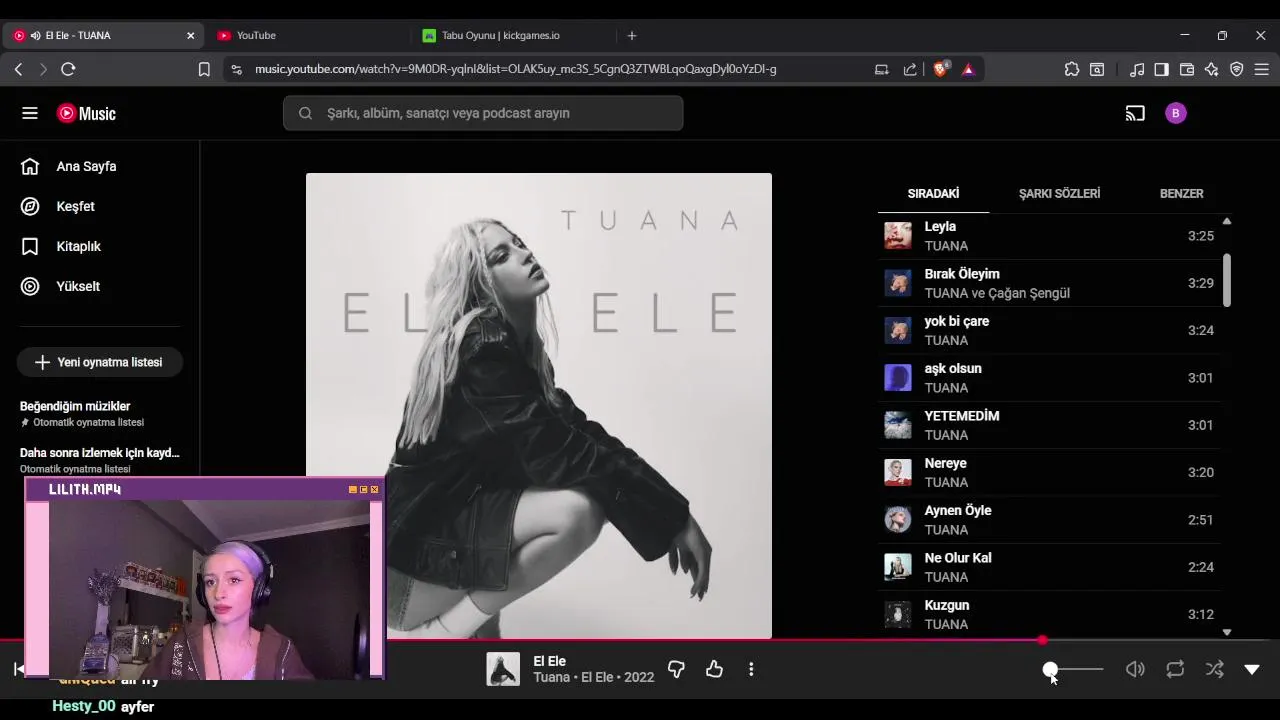
Task: Collapse the player page with arrow
Action: (1252, 669)
